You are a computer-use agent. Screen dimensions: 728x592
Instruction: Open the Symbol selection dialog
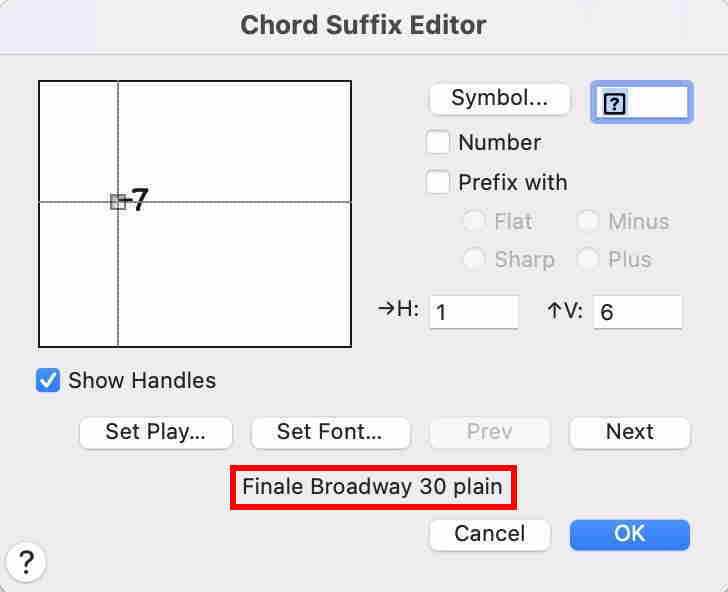tap(499, 99)
